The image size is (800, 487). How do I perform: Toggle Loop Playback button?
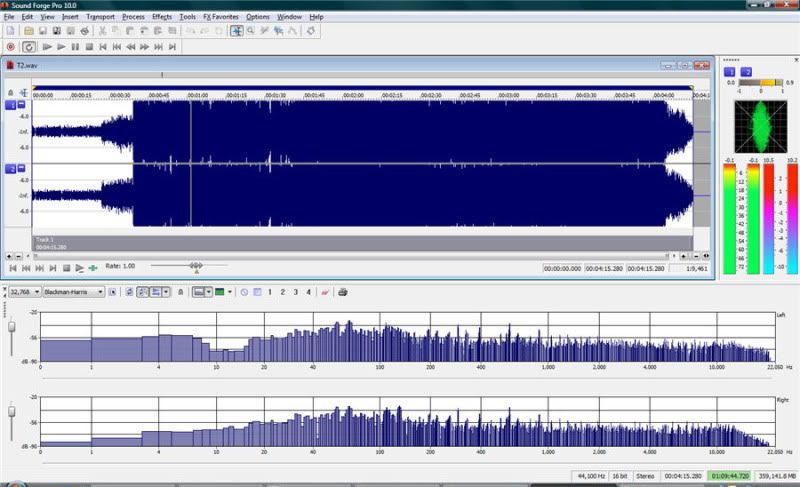click(x=29, y=47)
